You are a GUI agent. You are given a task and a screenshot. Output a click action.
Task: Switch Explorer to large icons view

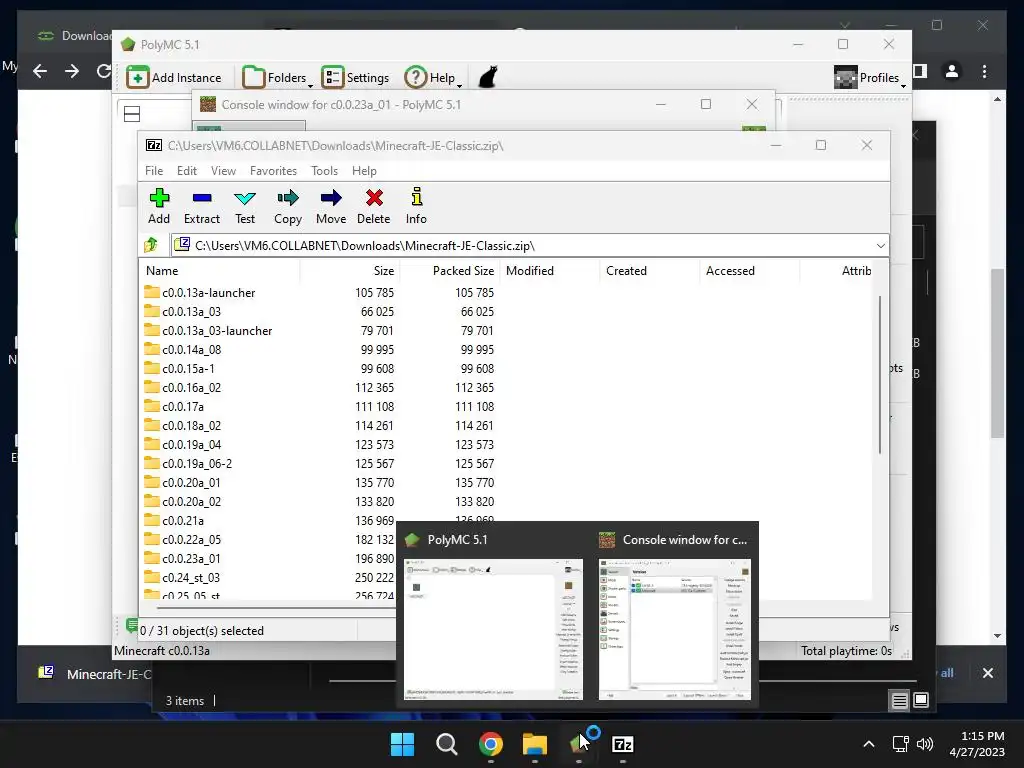[921, 701]
